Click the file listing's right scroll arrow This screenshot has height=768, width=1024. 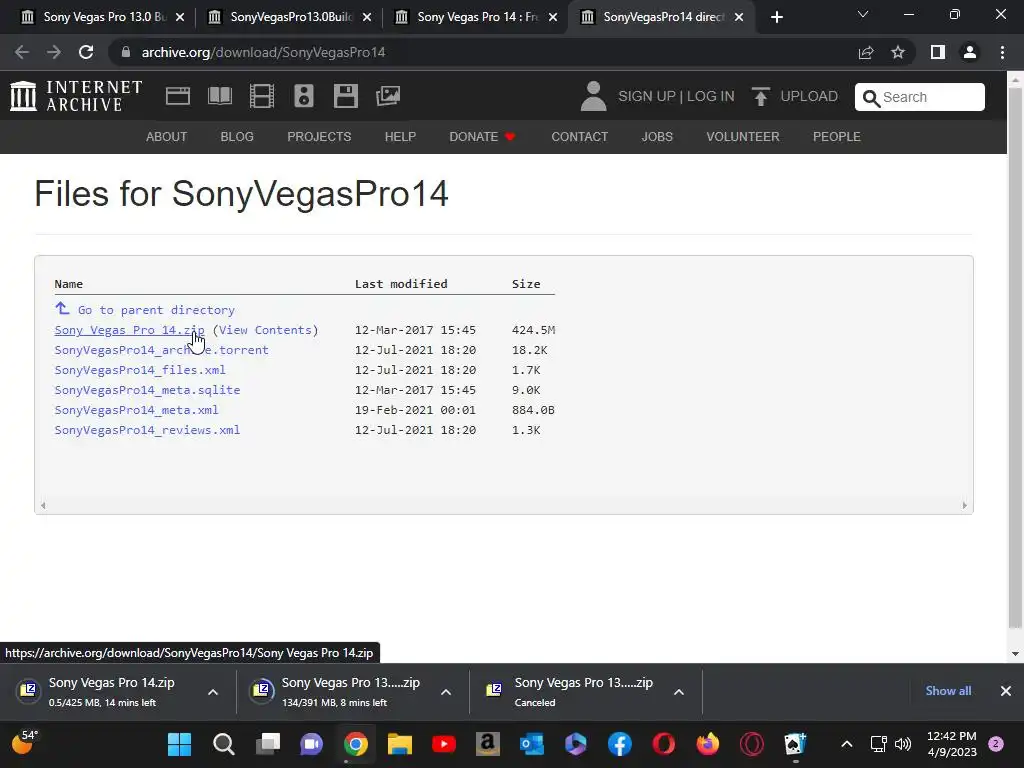[x=965, y=505]
